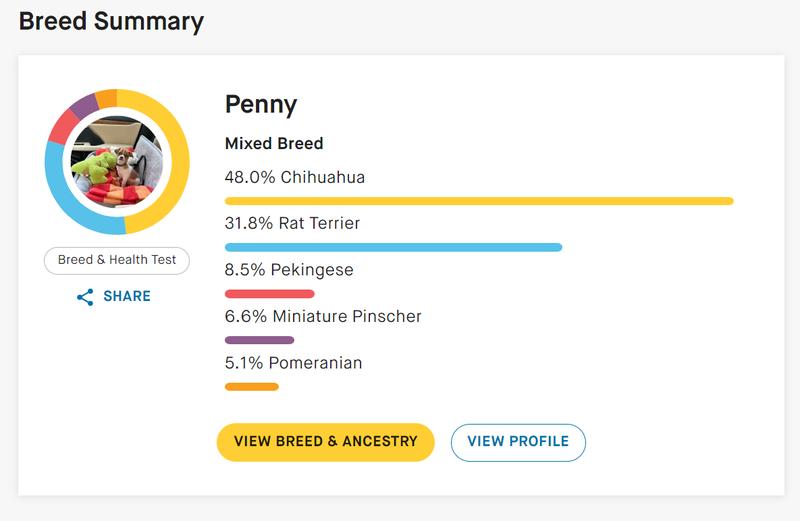Screen dimensions: 800x521
Task: Click the yellow Chihuahua percentage bar
Action: click(479, 201)
